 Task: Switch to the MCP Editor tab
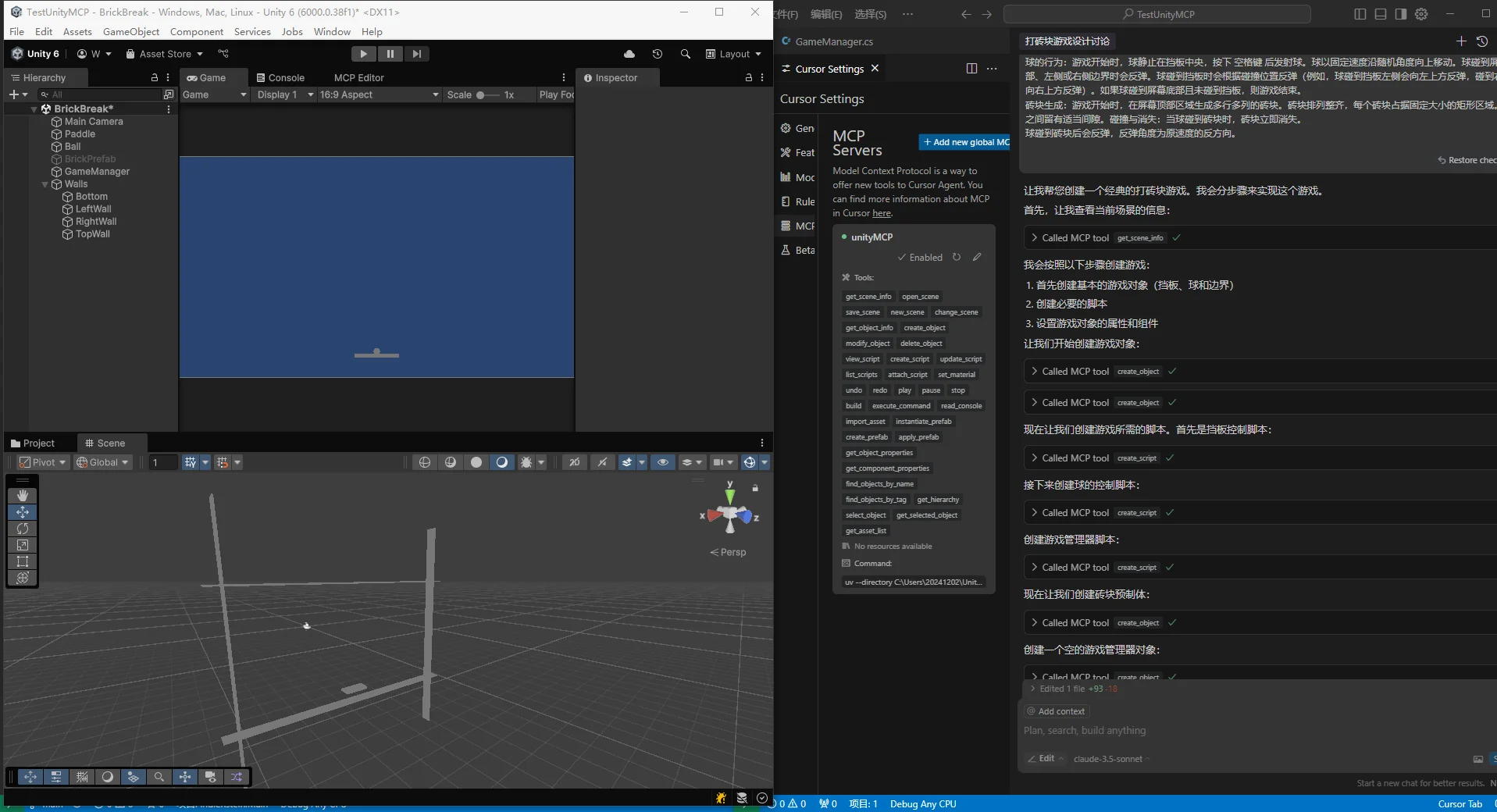(359, 77)
